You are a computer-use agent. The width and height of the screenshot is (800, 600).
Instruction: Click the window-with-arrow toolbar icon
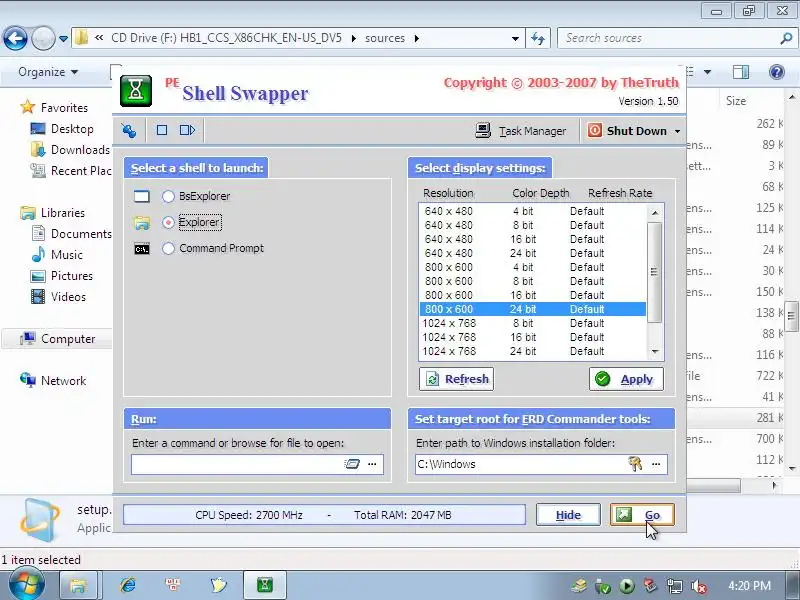[187, 130]
